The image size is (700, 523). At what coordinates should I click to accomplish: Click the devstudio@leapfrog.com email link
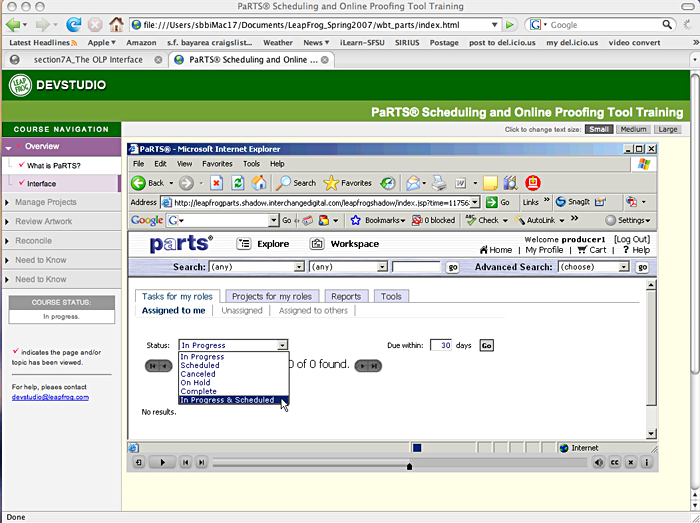[50, 397]
